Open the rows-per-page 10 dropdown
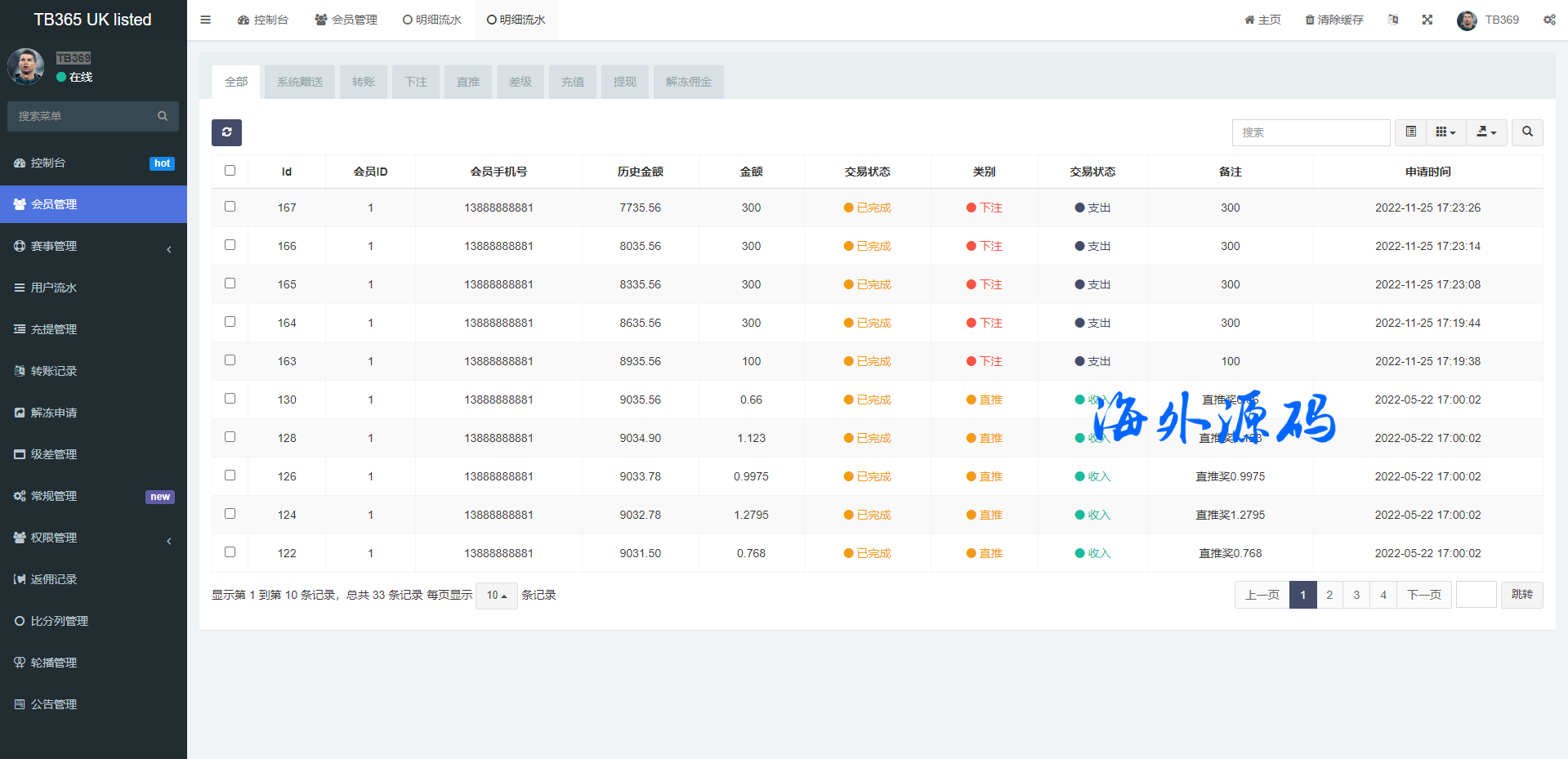 [496, 596]
